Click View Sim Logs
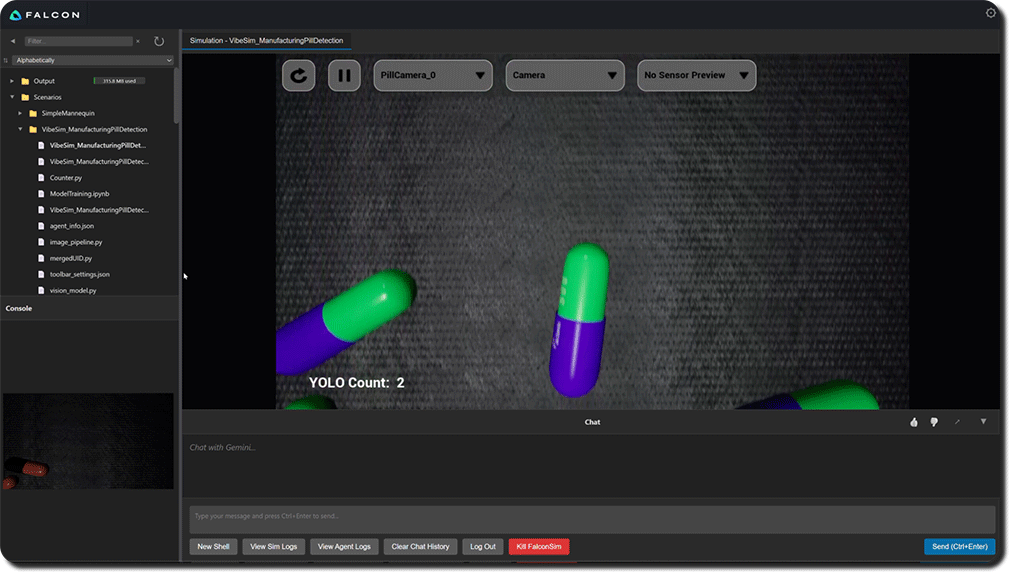 click(274, 547)
